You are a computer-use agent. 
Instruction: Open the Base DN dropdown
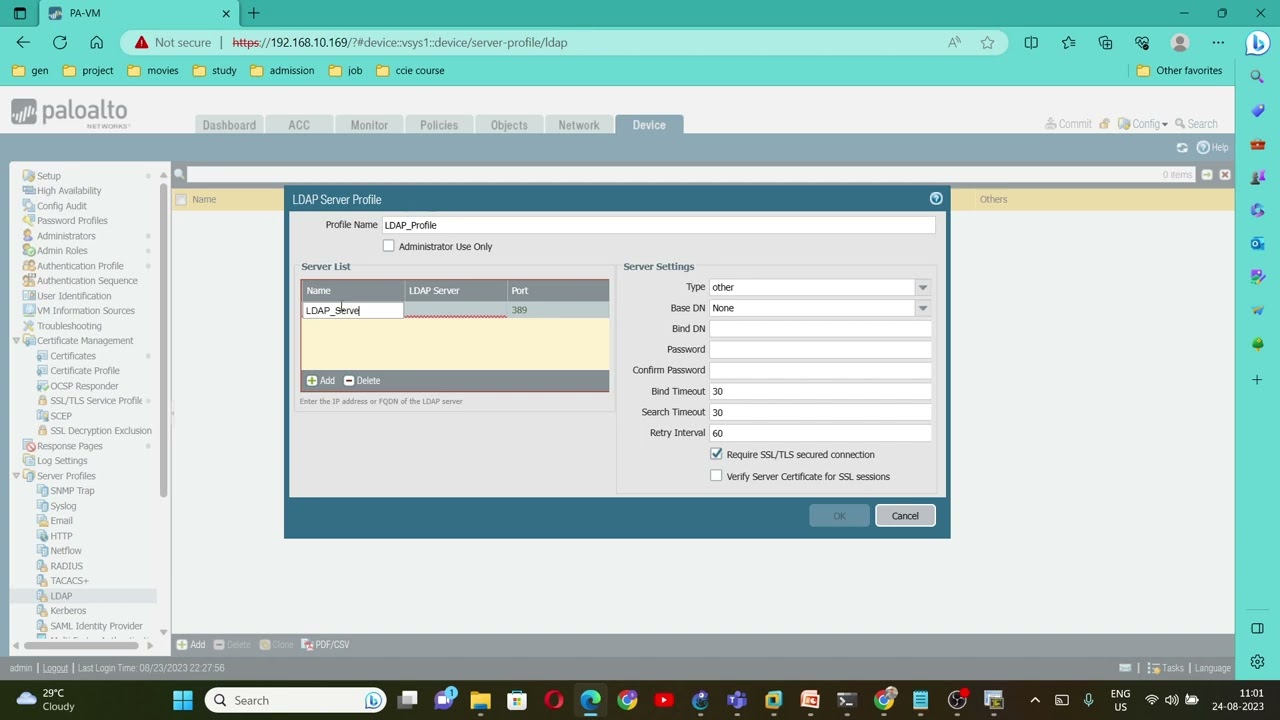point(922,308)
